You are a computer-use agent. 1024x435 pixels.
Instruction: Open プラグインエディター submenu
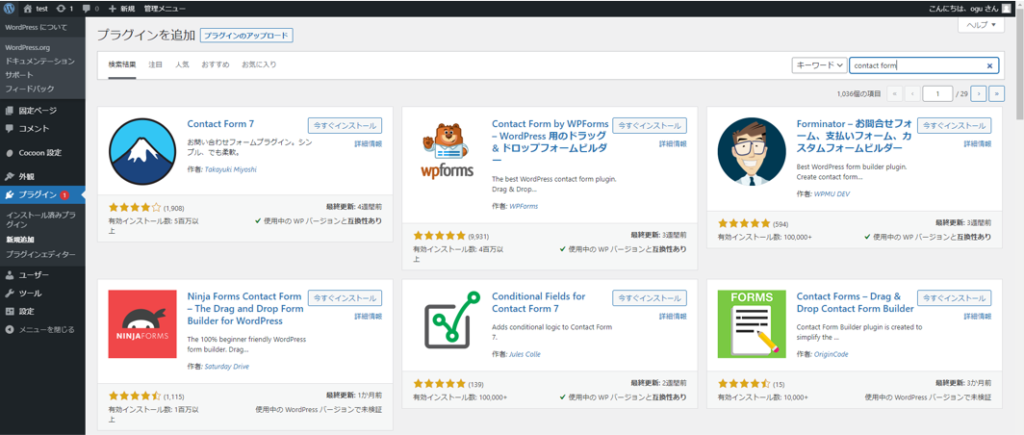(40, 254)
